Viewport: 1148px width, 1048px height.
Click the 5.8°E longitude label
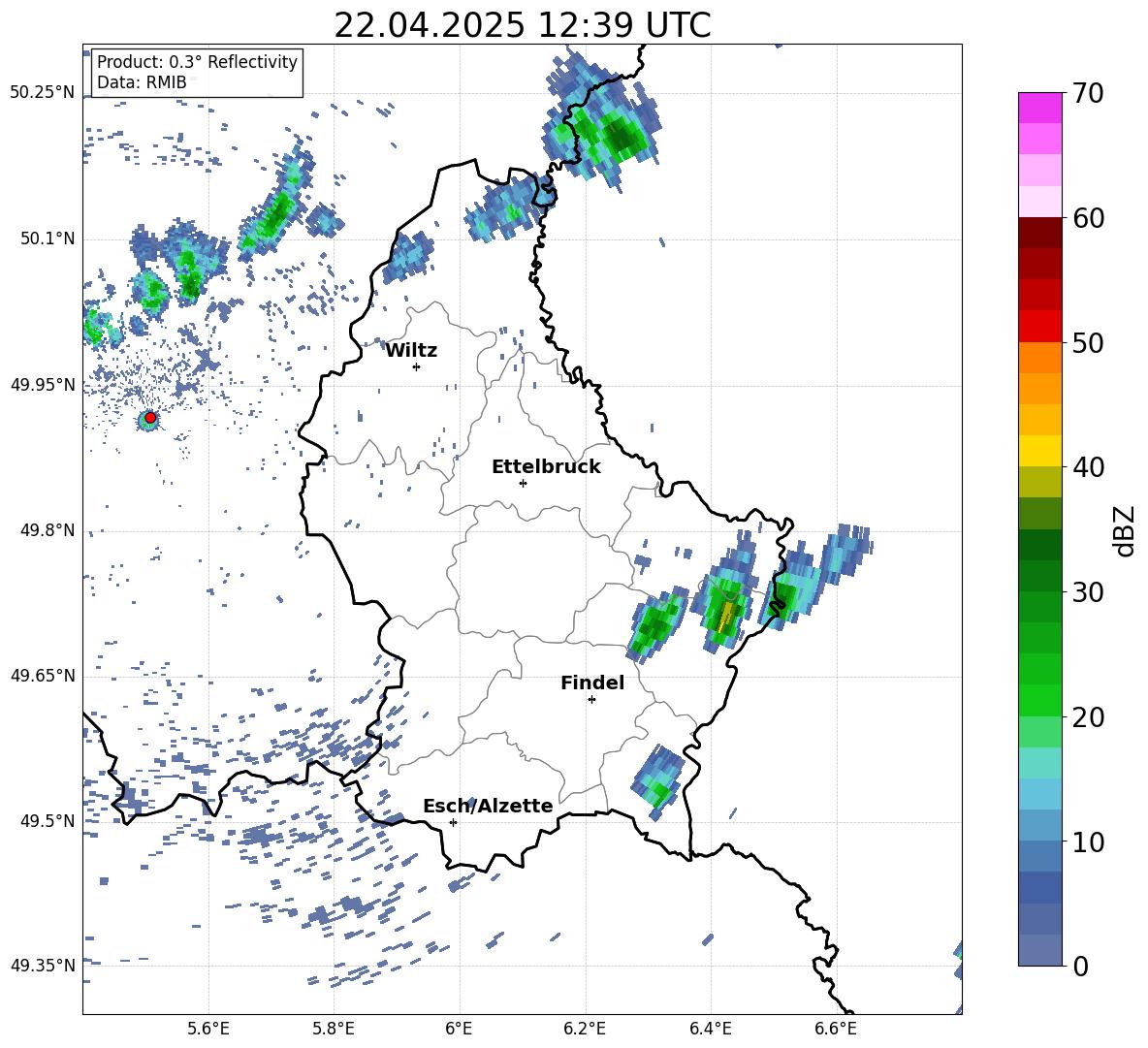click(x=334, y=1029)
